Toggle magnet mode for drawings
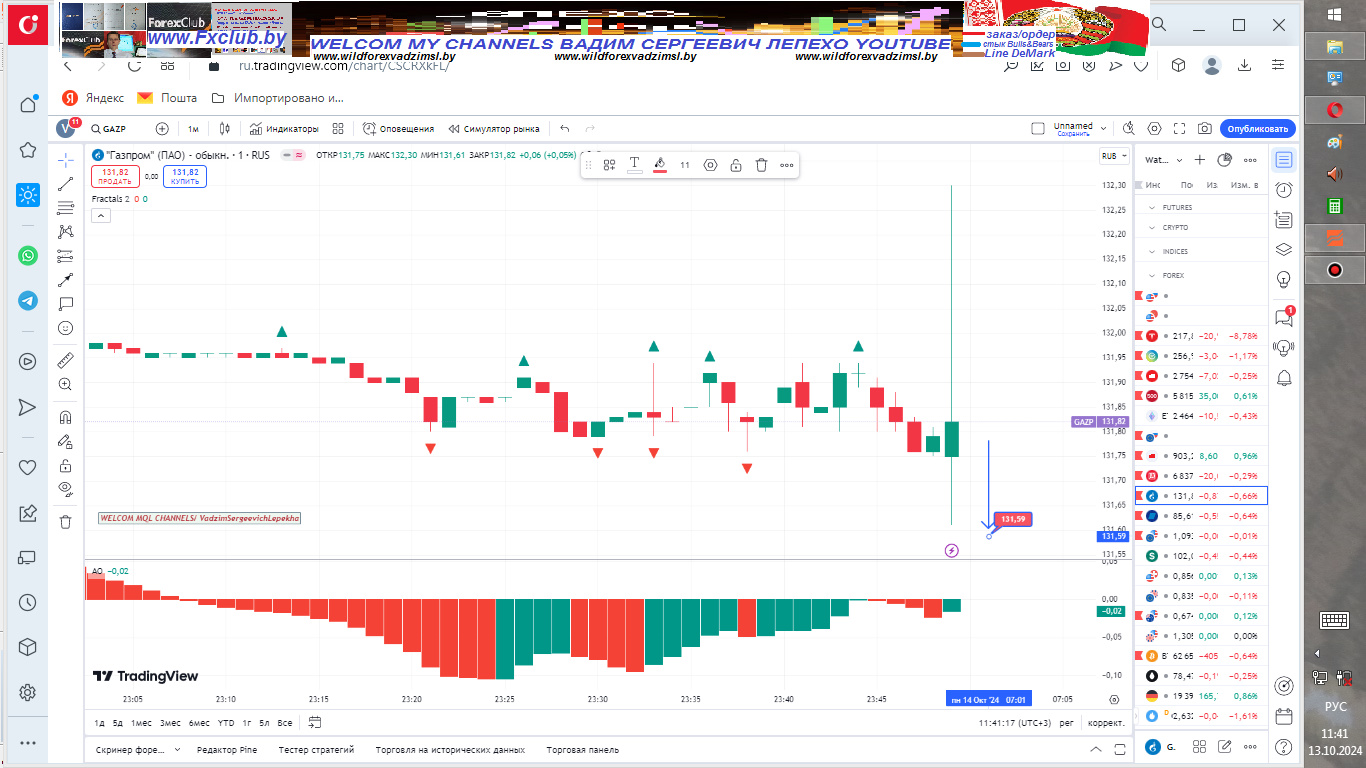This screenshot has width=1366, height=768. (x=66, y=417)
